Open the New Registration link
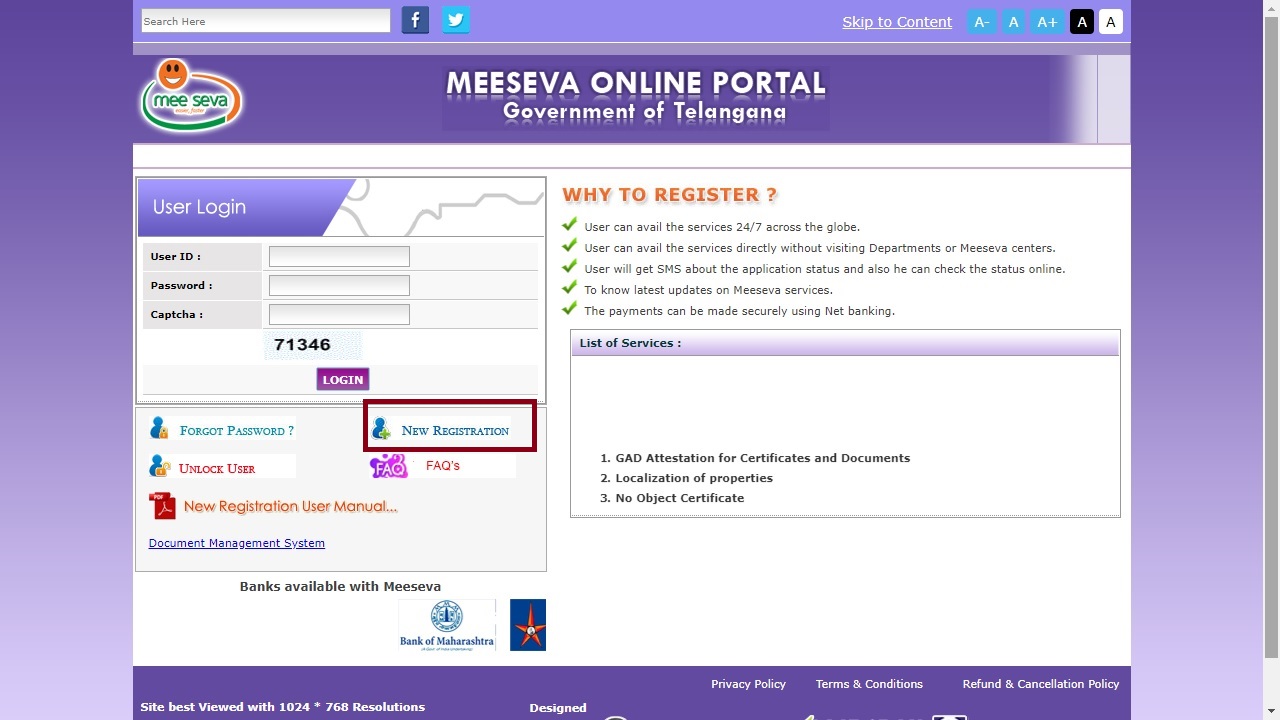This screenshot has width=1280, height=720. point(455,430)
